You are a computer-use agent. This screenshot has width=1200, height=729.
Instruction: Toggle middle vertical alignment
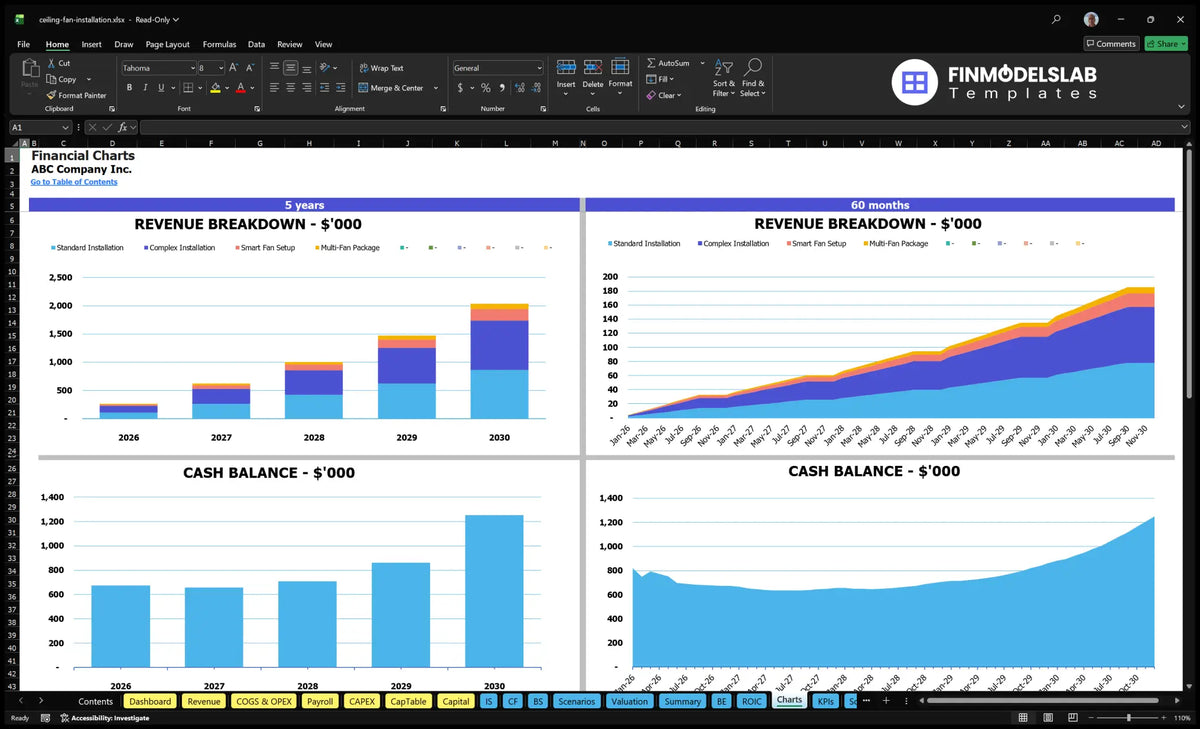coord(290,68)
